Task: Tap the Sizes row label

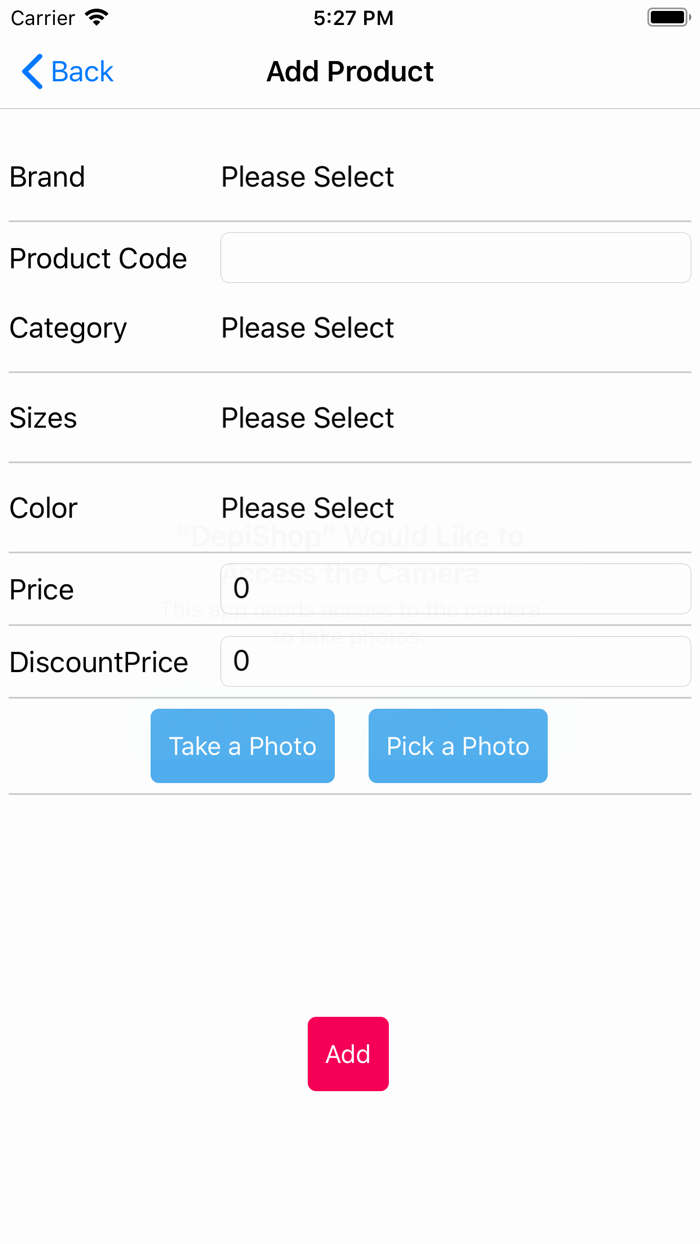Action: click(x=43, y=418)
